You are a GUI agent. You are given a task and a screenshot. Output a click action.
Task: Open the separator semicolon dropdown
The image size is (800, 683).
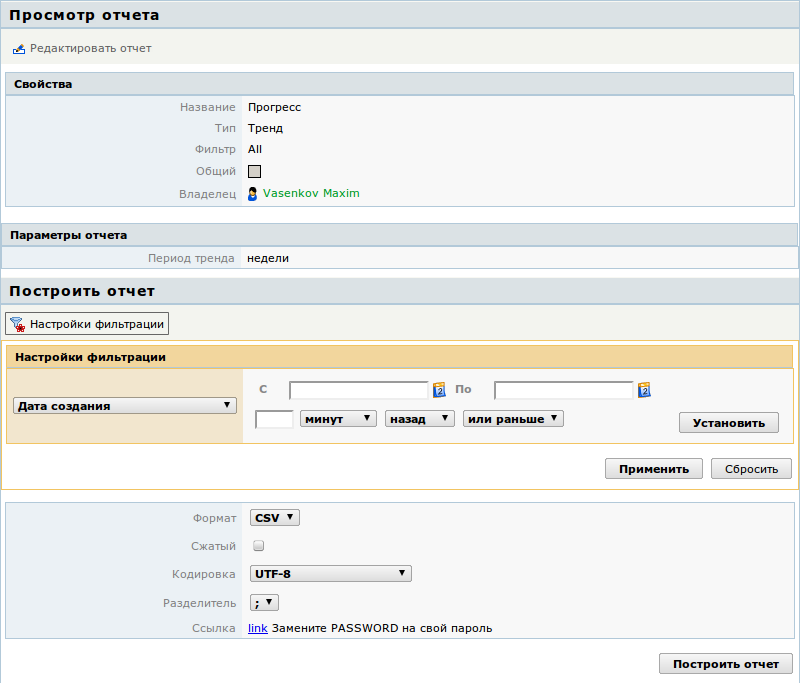[264, 602]
